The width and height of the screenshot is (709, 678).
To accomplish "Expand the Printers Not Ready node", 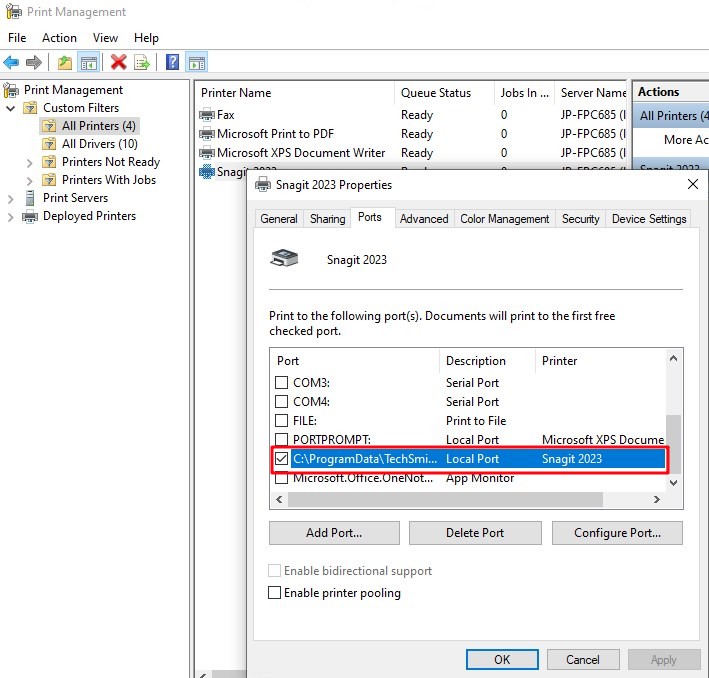I will [x=29, y=163].
